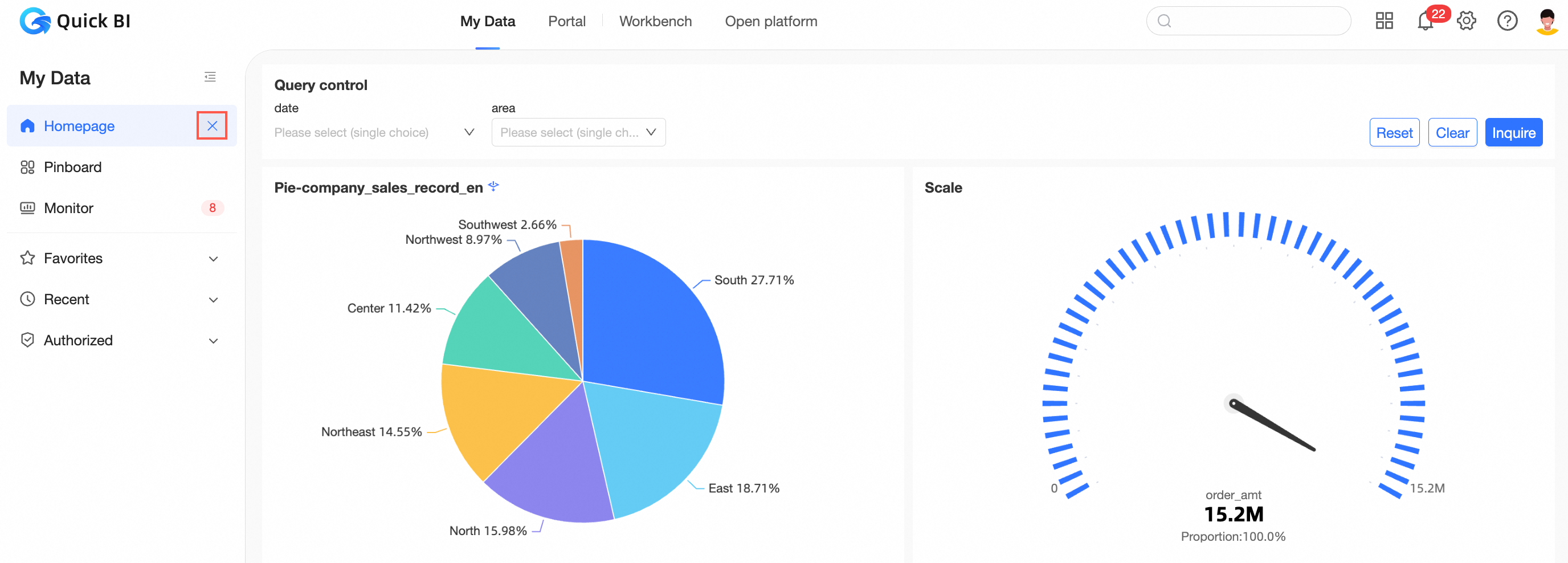Viewport: 1568px width, 563px height.
Task: Open the date dropdown
Action: tap(374, 132)
